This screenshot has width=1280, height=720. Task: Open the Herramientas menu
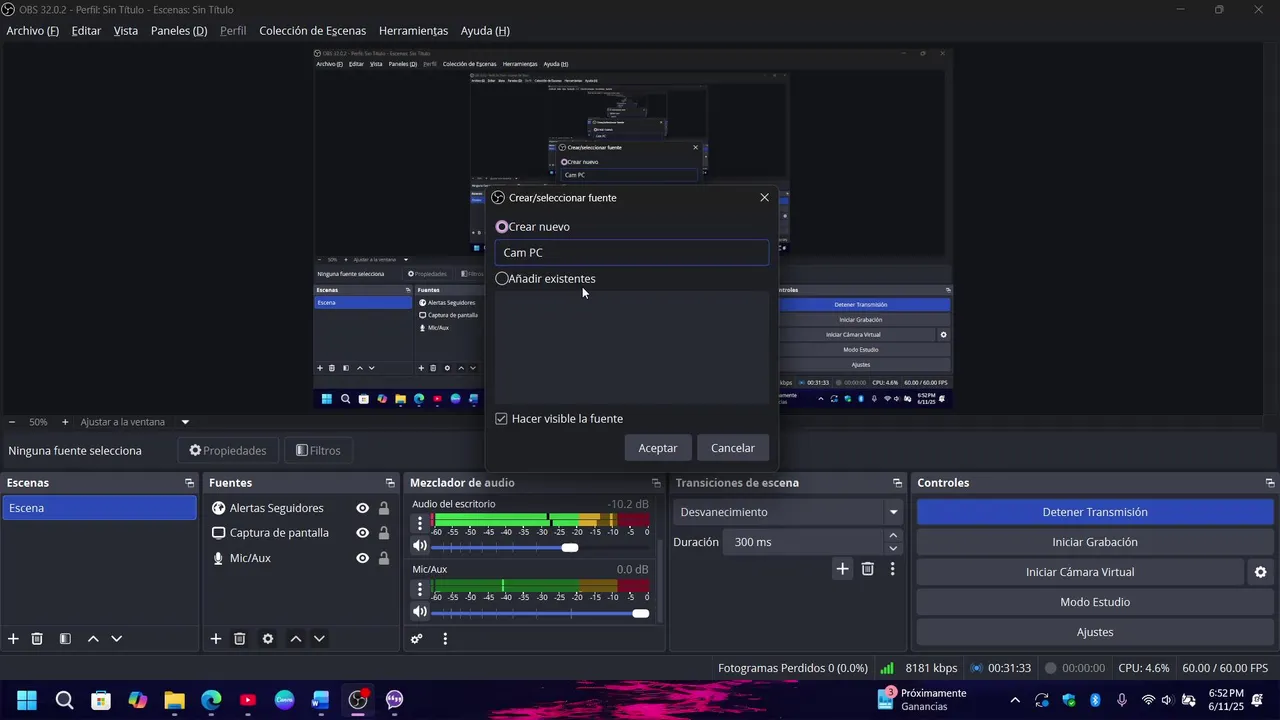point(413,31)
